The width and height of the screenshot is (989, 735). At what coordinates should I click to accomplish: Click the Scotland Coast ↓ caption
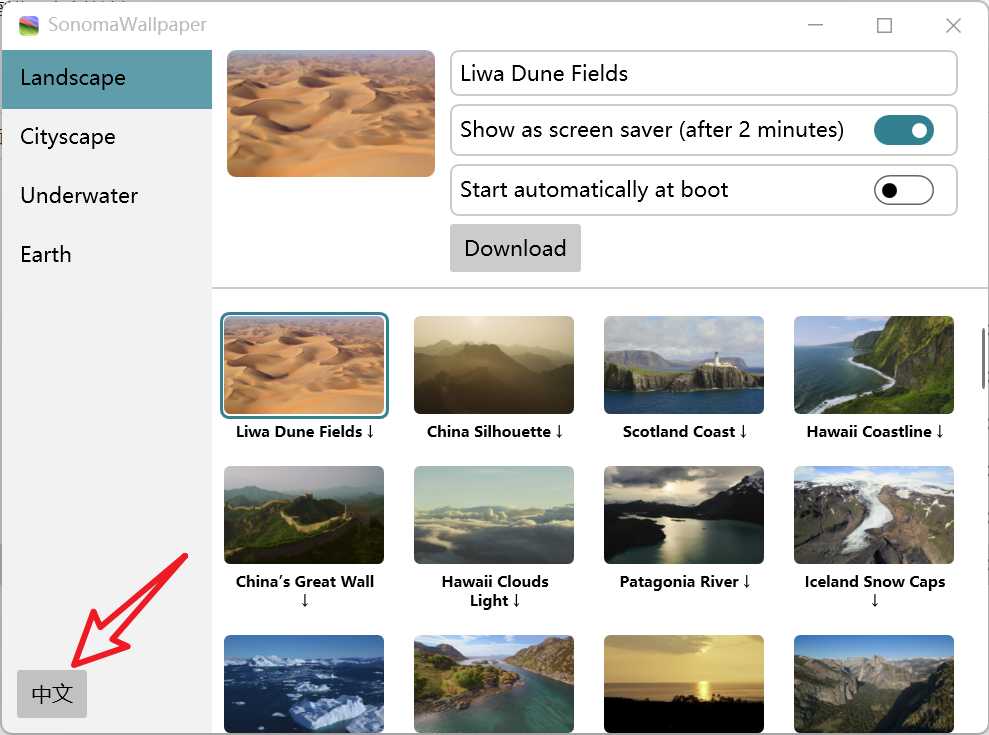pyautogui.click(x=685, y=432)
